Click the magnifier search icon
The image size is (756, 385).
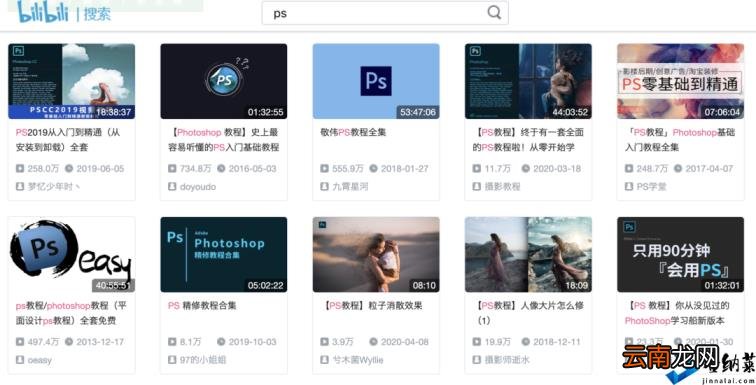(x=494, y=13)
